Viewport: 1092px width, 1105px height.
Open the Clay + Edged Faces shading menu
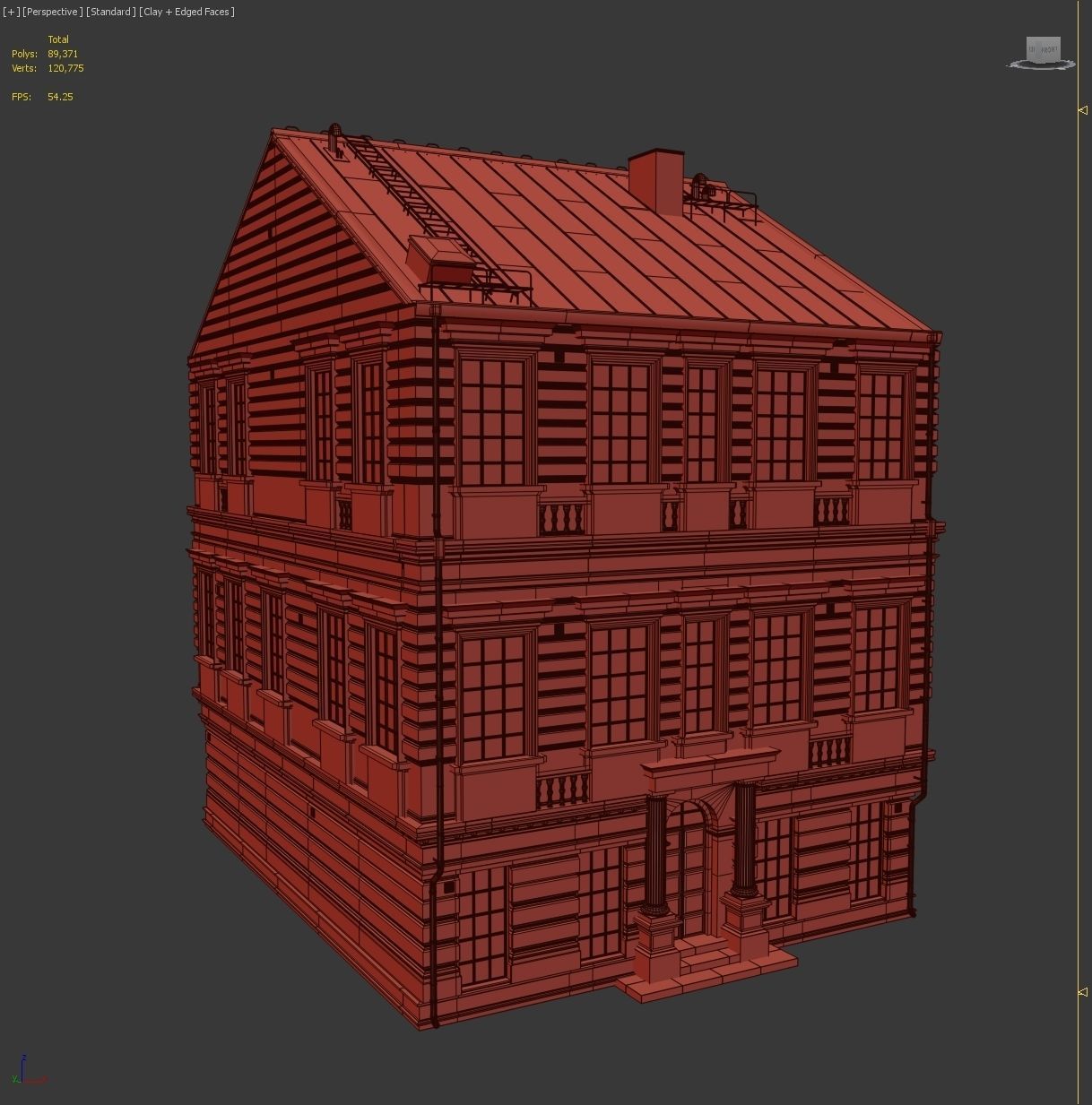[x=186, y=12]
